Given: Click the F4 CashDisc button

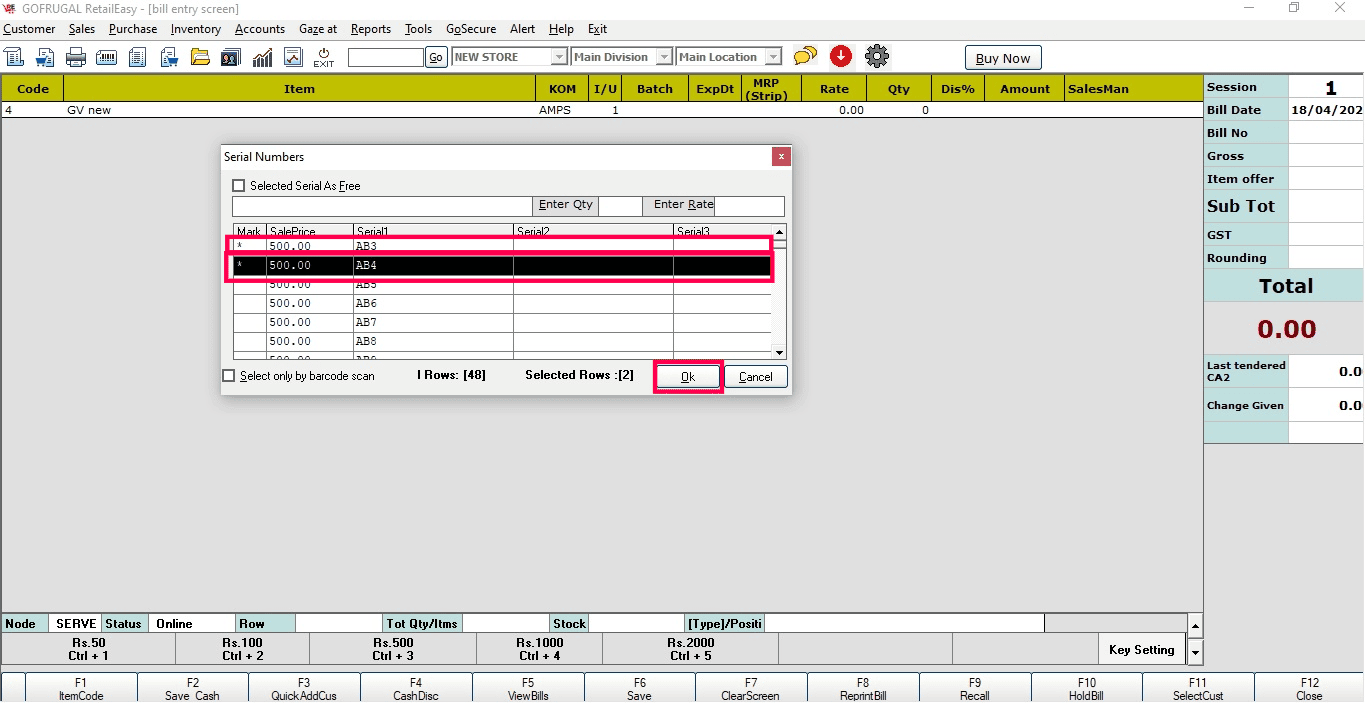Looking at the screenshot, I should point(416,689).
